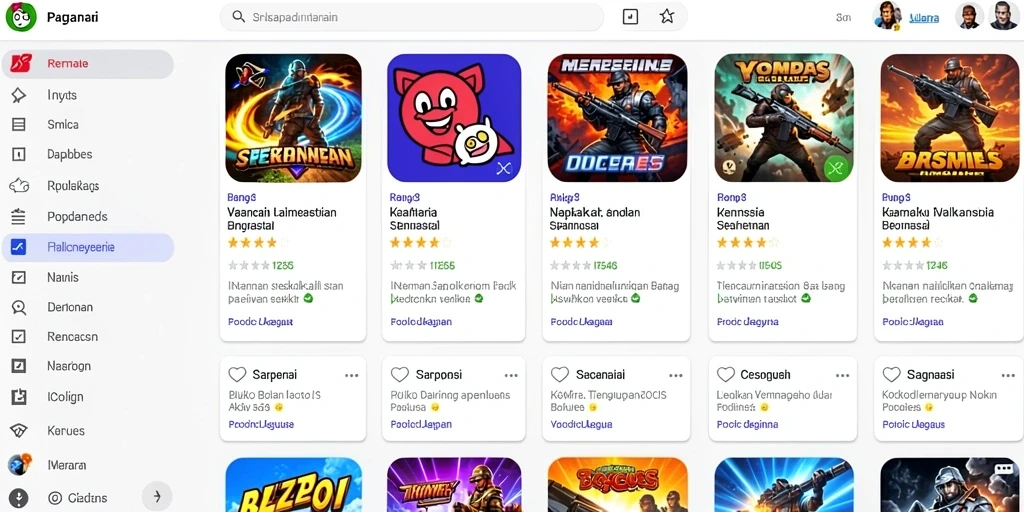Open the Popdaneds sidebar item
Viewport: 1024px width, 512px height.
point(88,217)
